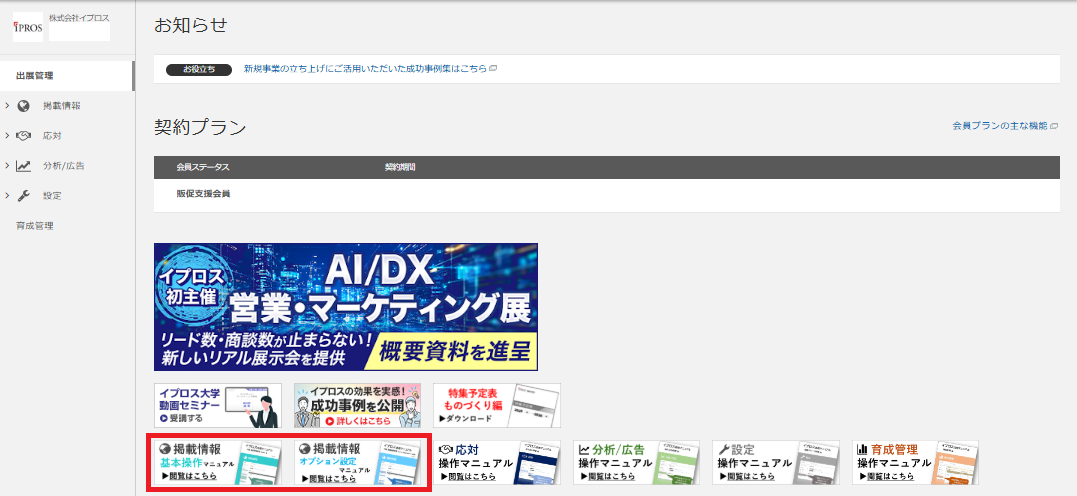Click the handshake icon beside 応対

coord(24,135)
